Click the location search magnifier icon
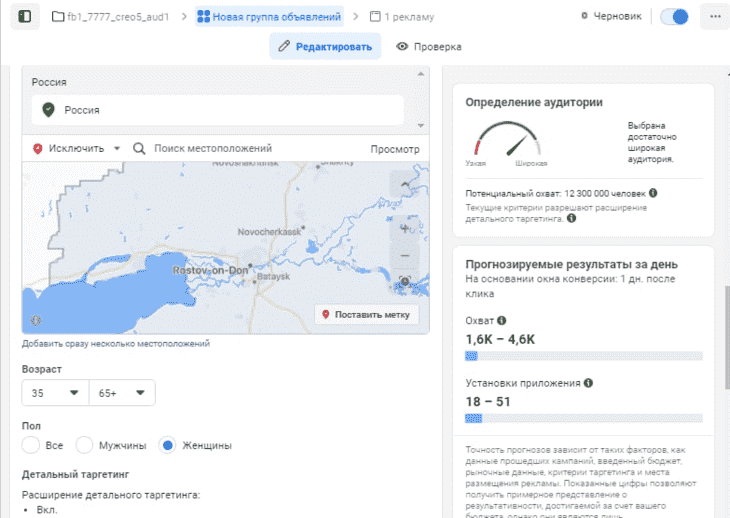This screenshot has width=730, height=518. pyautogui.click(x=139, y=148)
